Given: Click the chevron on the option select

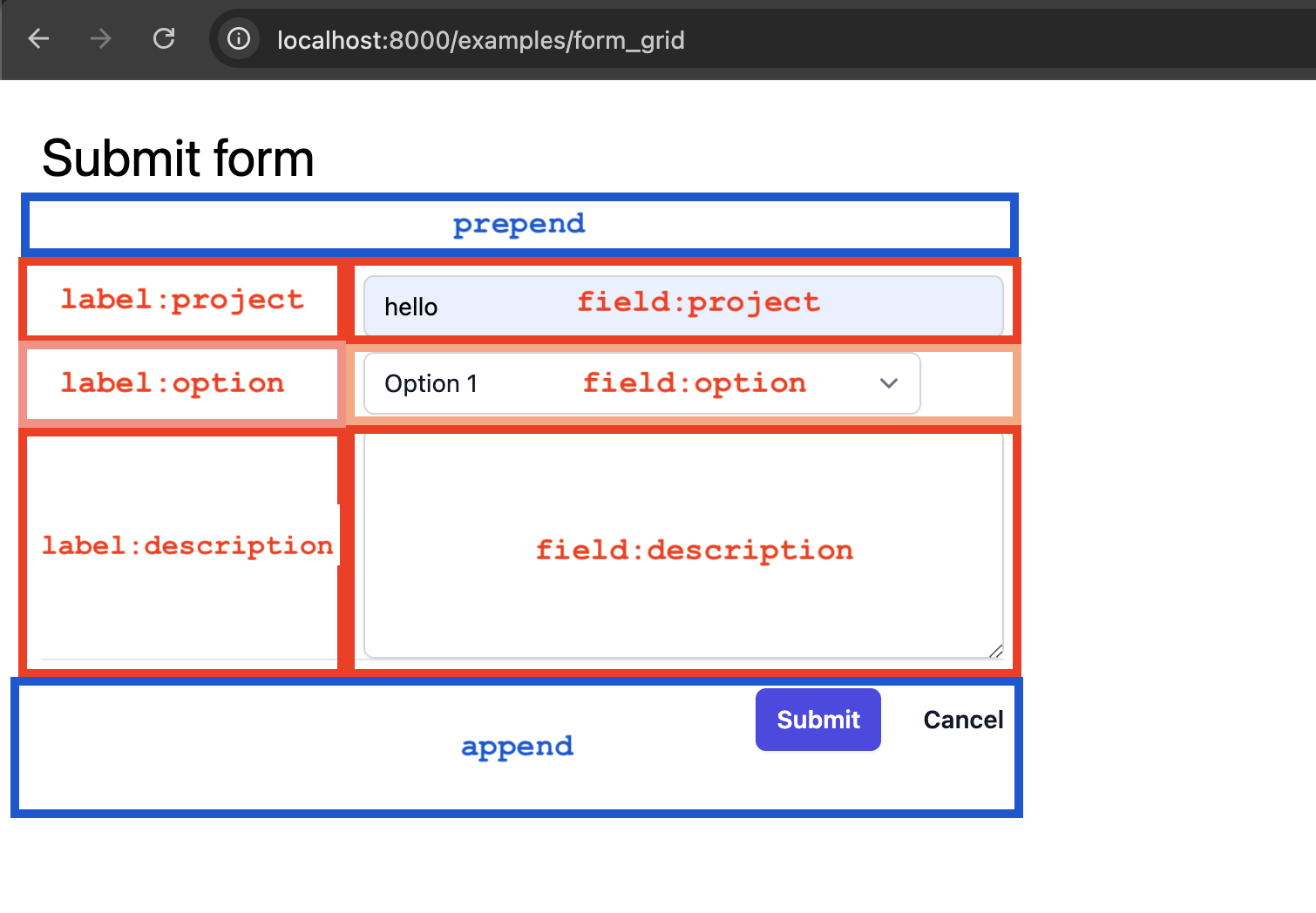Looking at the screenshot, I should [x=888, y=383].
